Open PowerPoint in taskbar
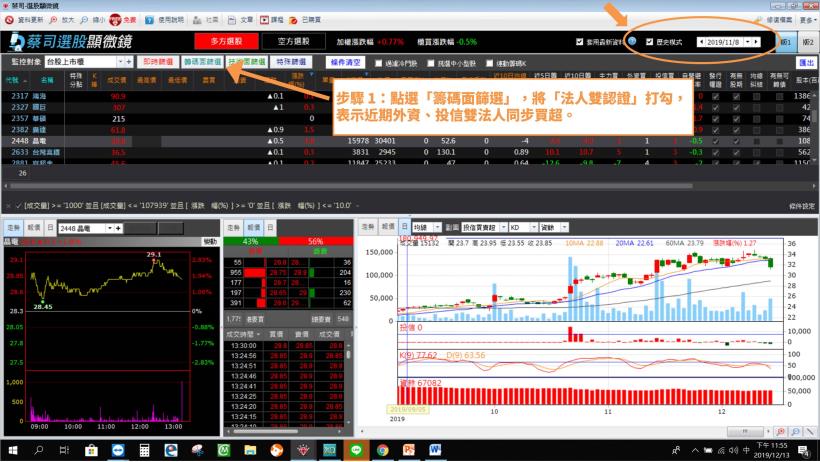The width and height of the screenshot is (820, 462). [x=409, y=450]
